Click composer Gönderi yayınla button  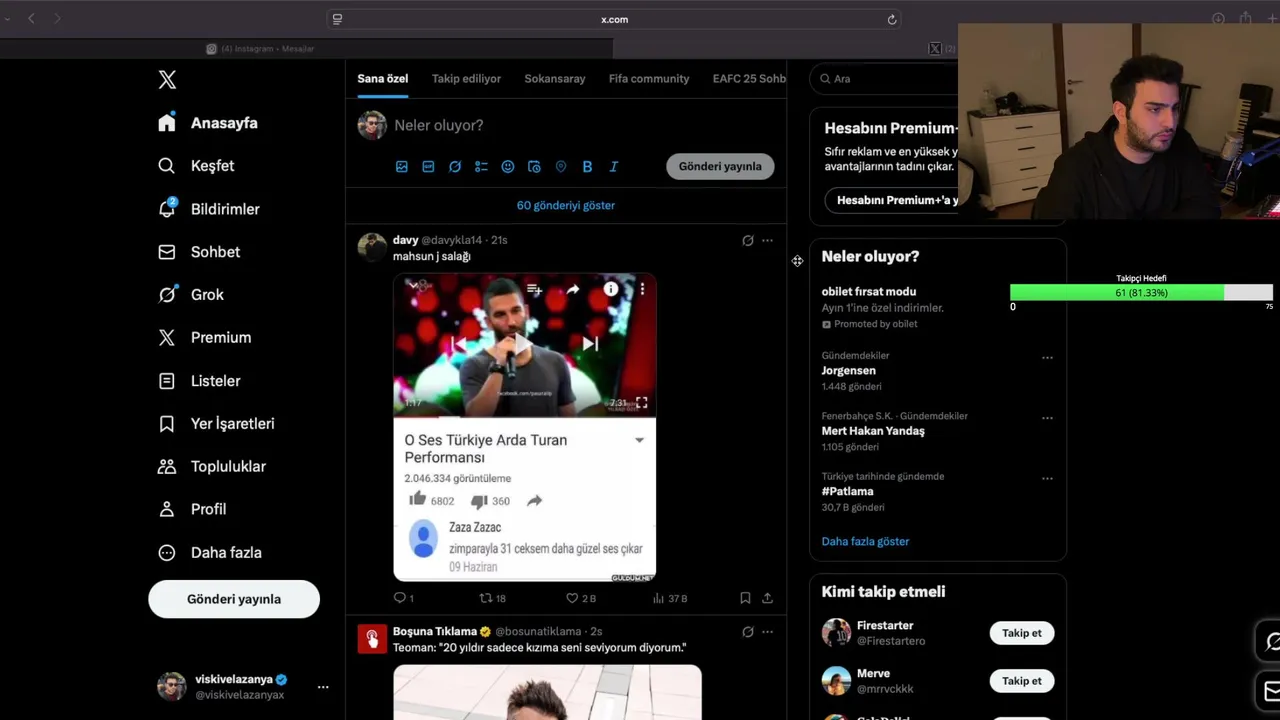(x=720, y=167)
